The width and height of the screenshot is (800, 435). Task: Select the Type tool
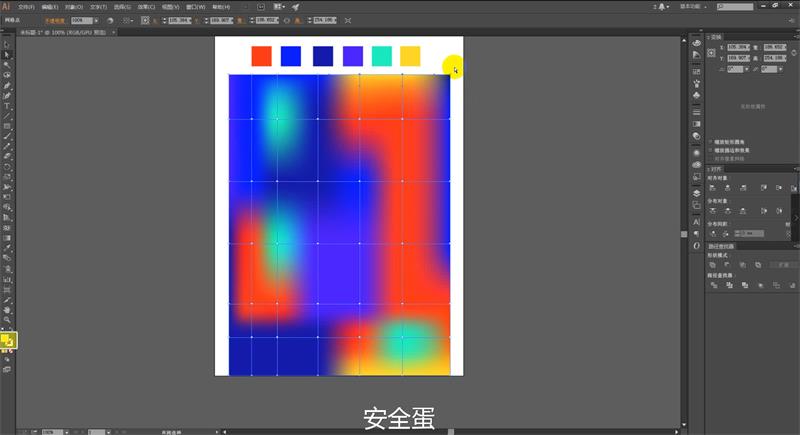pyautogui.click(x=7, y=106)
